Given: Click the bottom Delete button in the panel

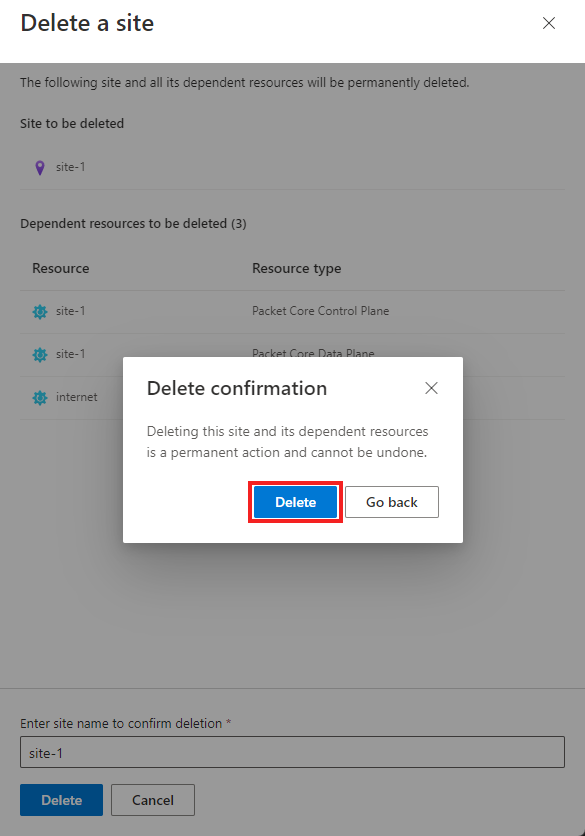Looking at the screenshot, I should click(61, 800).
